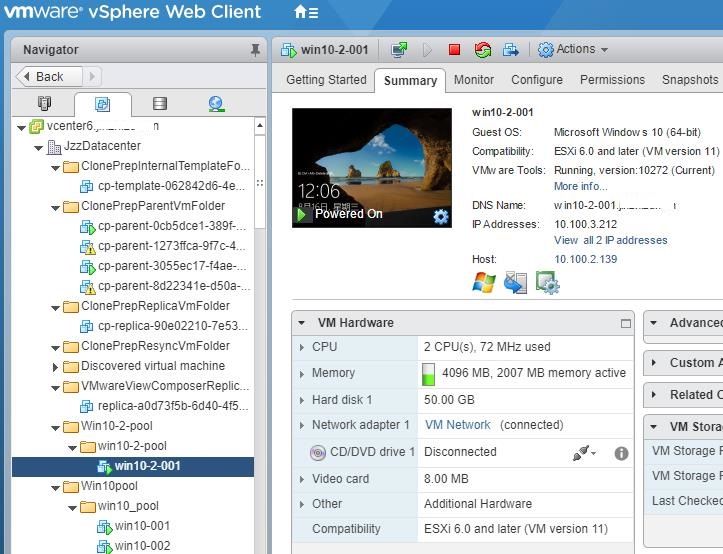The image size is (723, 554).
Task: Collapse the ClonePrepParentVmFolder
Action: (55, 208)
